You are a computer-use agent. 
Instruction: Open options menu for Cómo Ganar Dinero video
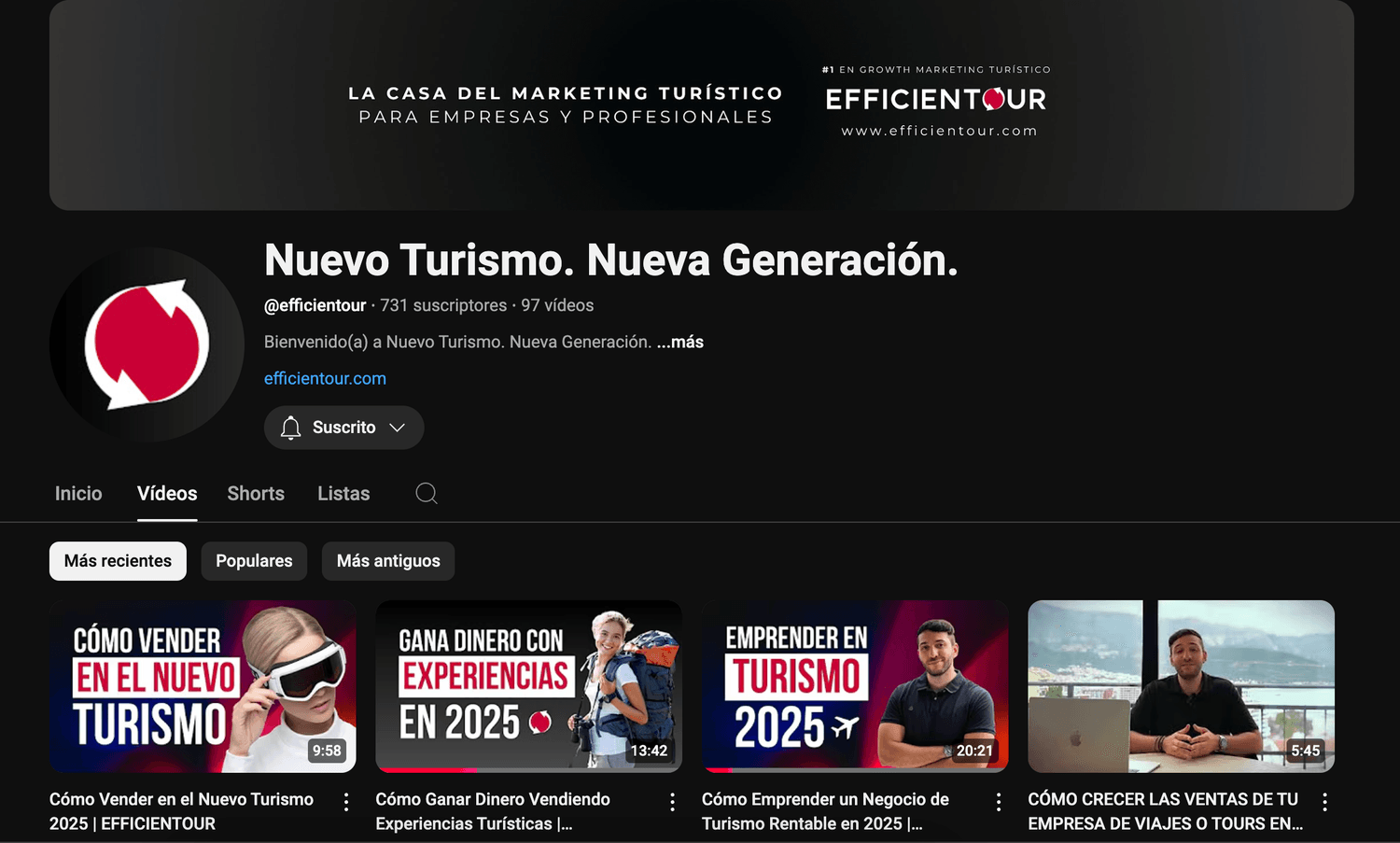click(x=672, y=802)
